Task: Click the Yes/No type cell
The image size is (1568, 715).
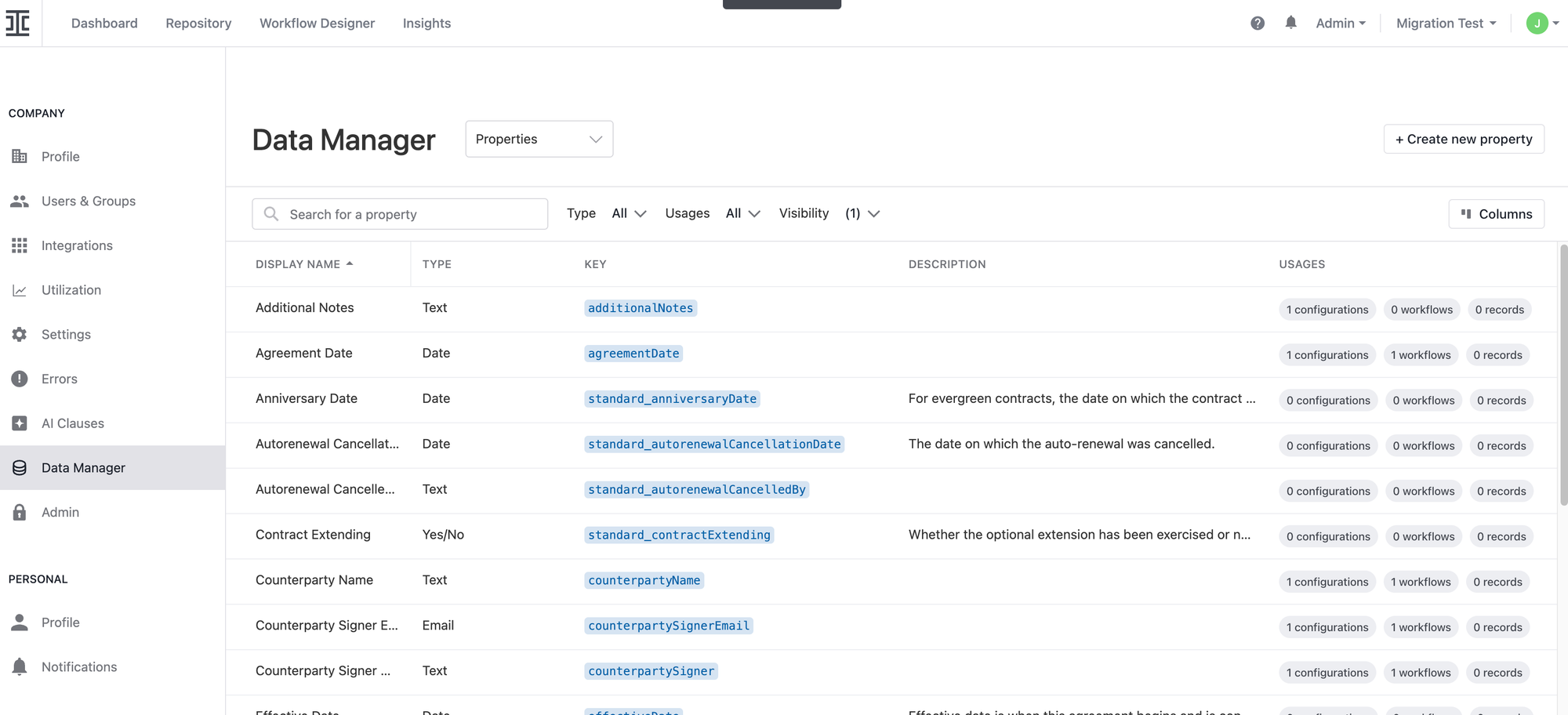Action: pos(443,535)
